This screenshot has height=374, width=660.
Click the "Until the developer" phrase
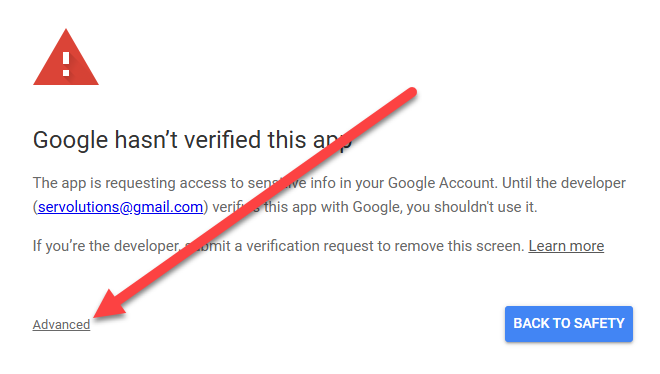pyautogui.click(x=564, y=183)
